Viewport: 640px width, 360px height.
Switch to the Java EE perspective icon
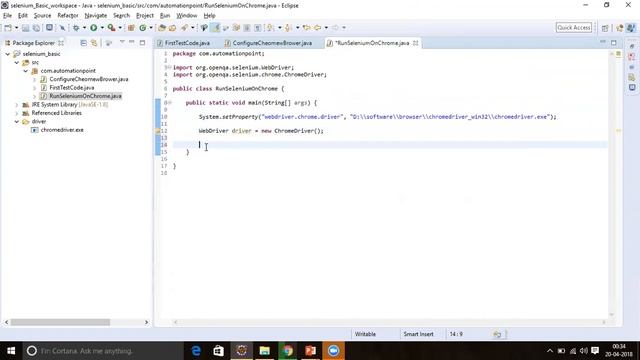[620, 28]
